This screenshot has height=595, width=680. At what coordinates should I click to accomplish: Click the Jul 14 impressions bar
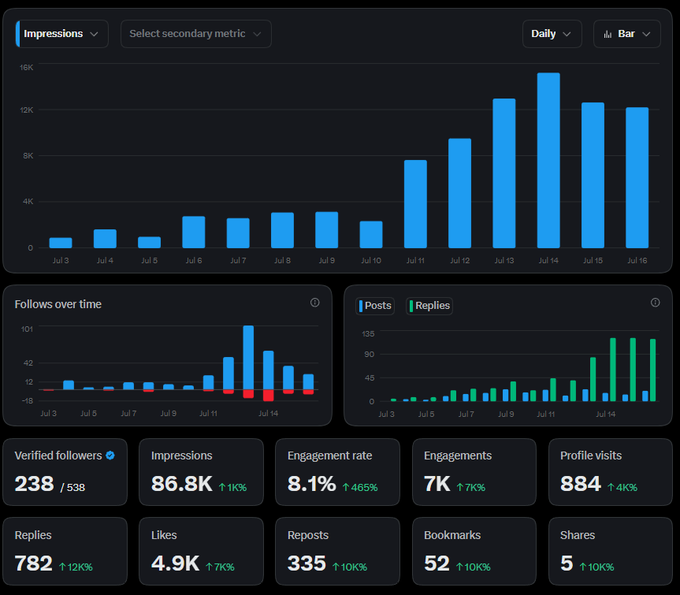click(548, 160)
